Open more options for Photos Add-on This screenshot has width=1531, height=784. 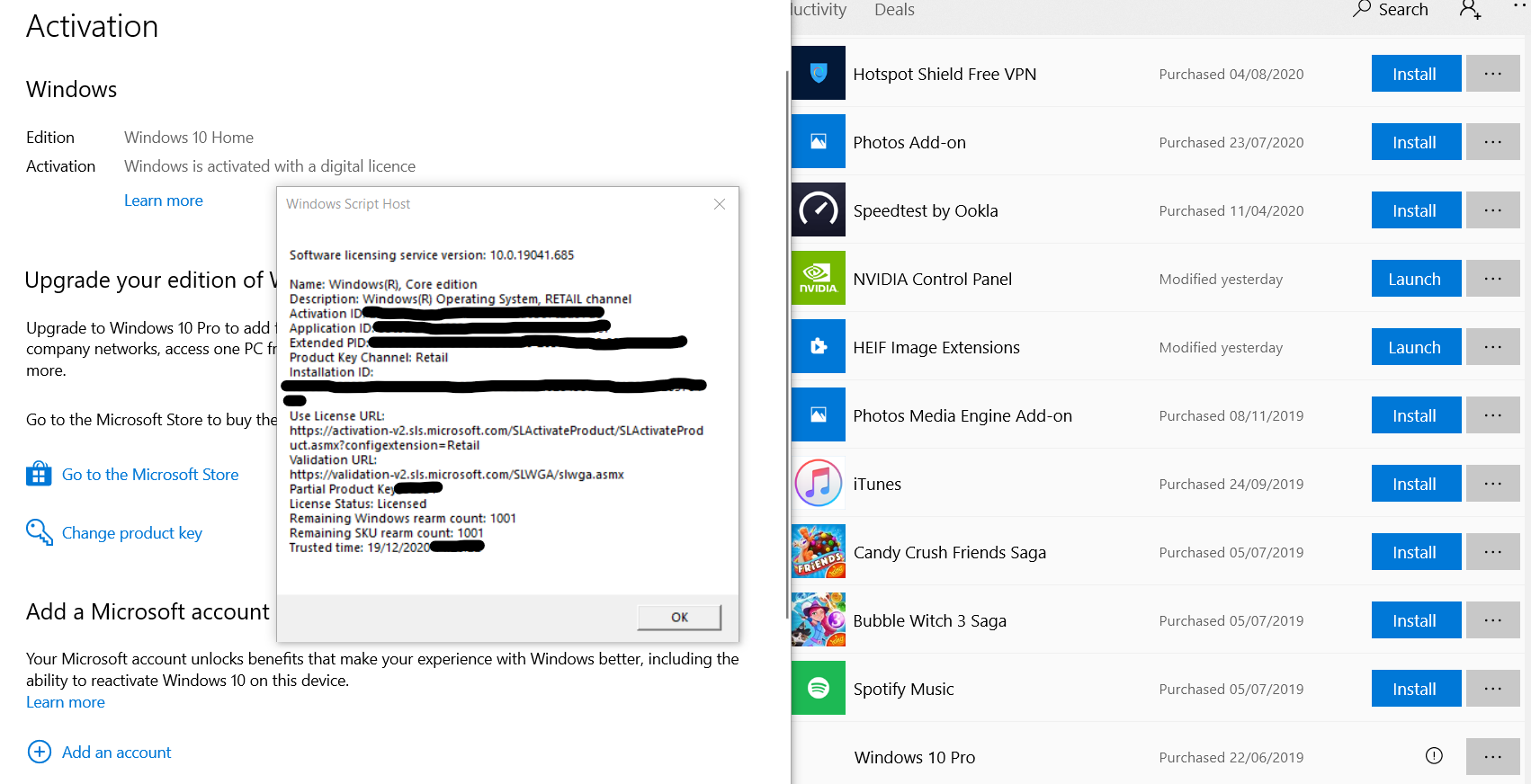click(x=1493, y=142)
